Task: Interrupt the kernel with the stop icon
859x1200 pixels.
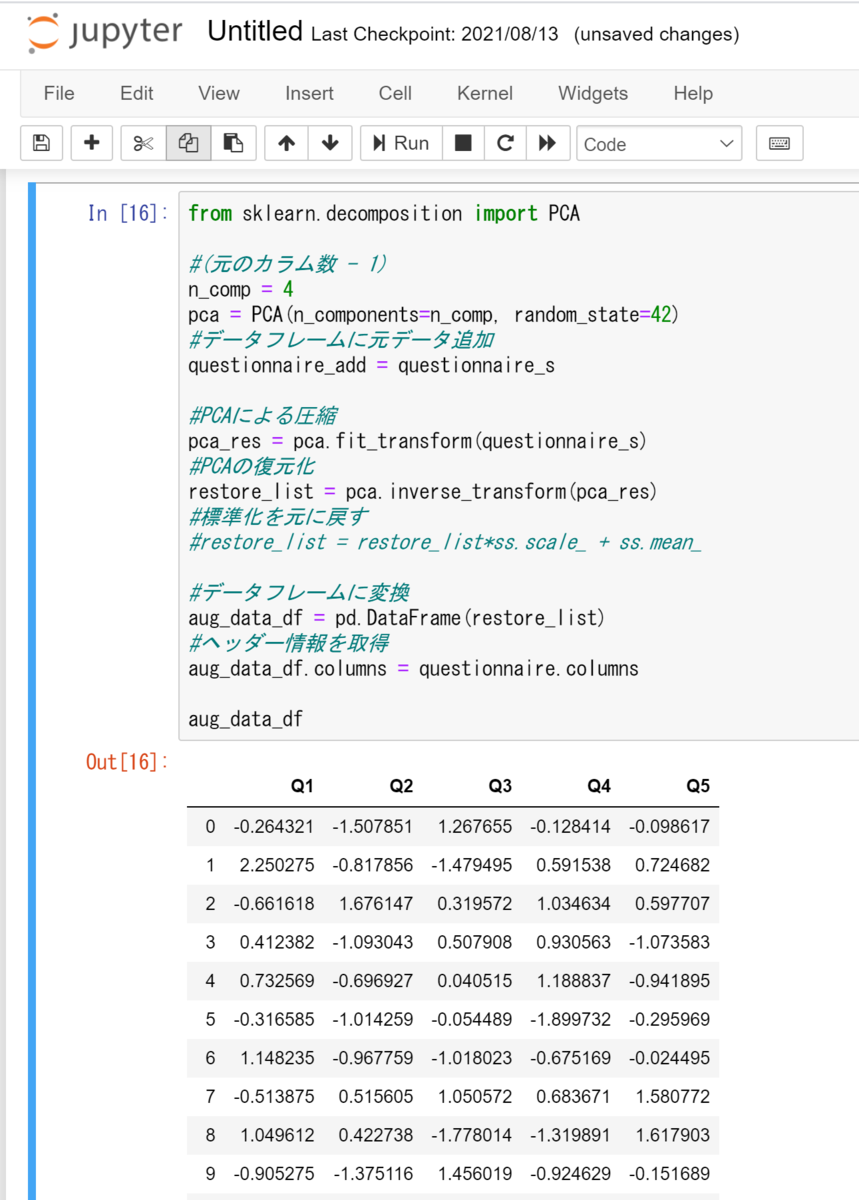Action: 463,142
